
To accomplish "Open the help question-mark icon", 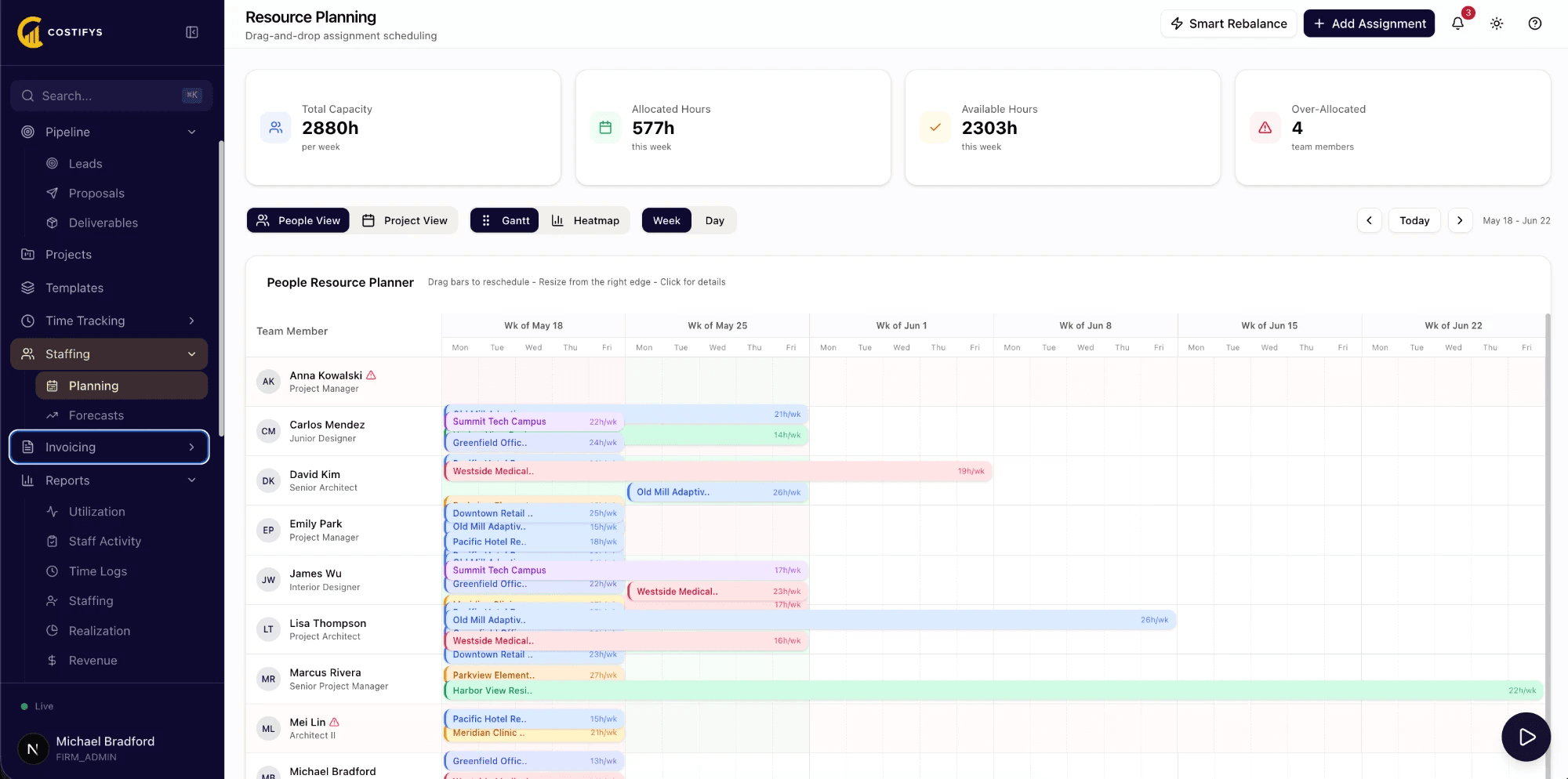I will point(1535,24).
